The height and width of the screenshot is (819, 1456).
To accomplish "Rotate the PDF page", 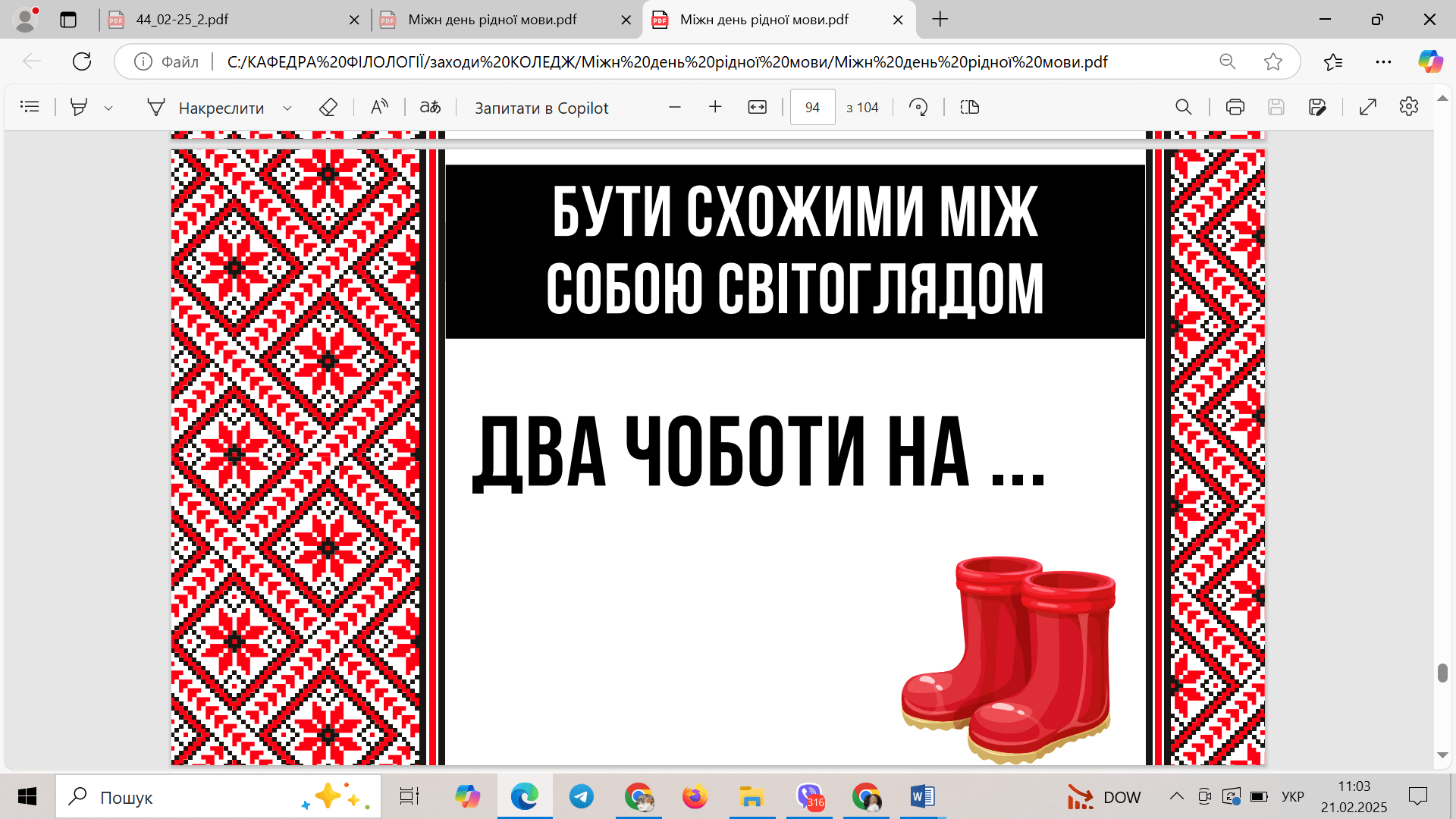I will click(918, 107).
